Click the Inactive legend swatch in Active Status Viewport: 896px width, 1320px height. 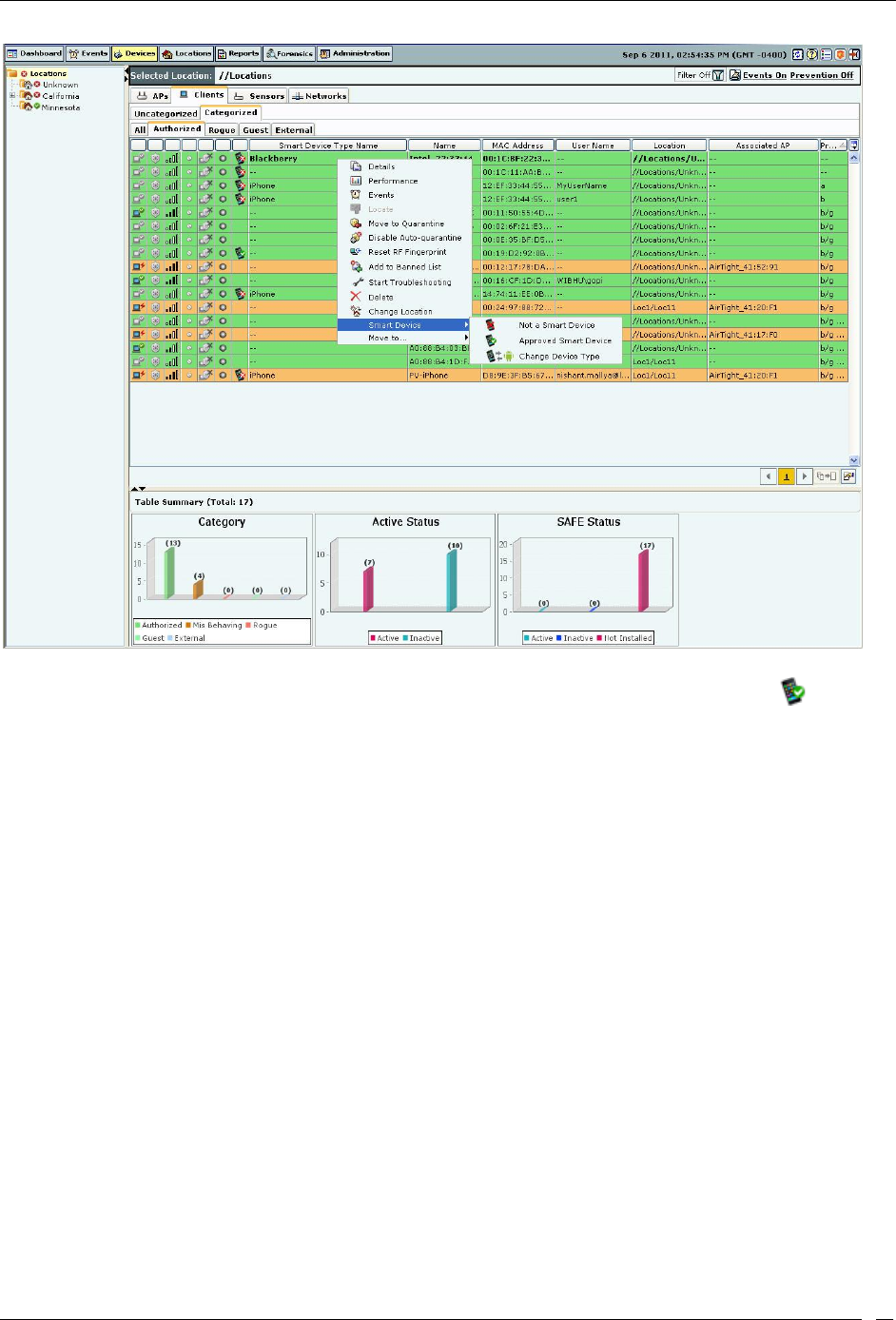point(405,638)
